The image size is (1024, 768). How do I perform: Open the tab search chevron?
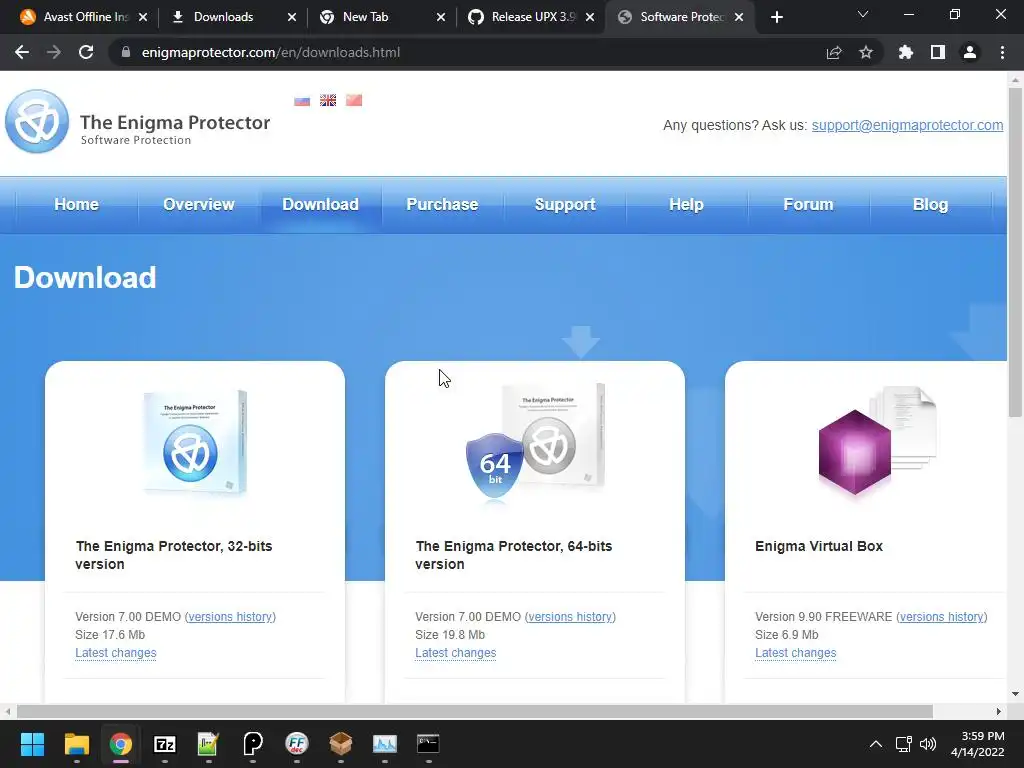pos(863,14)
